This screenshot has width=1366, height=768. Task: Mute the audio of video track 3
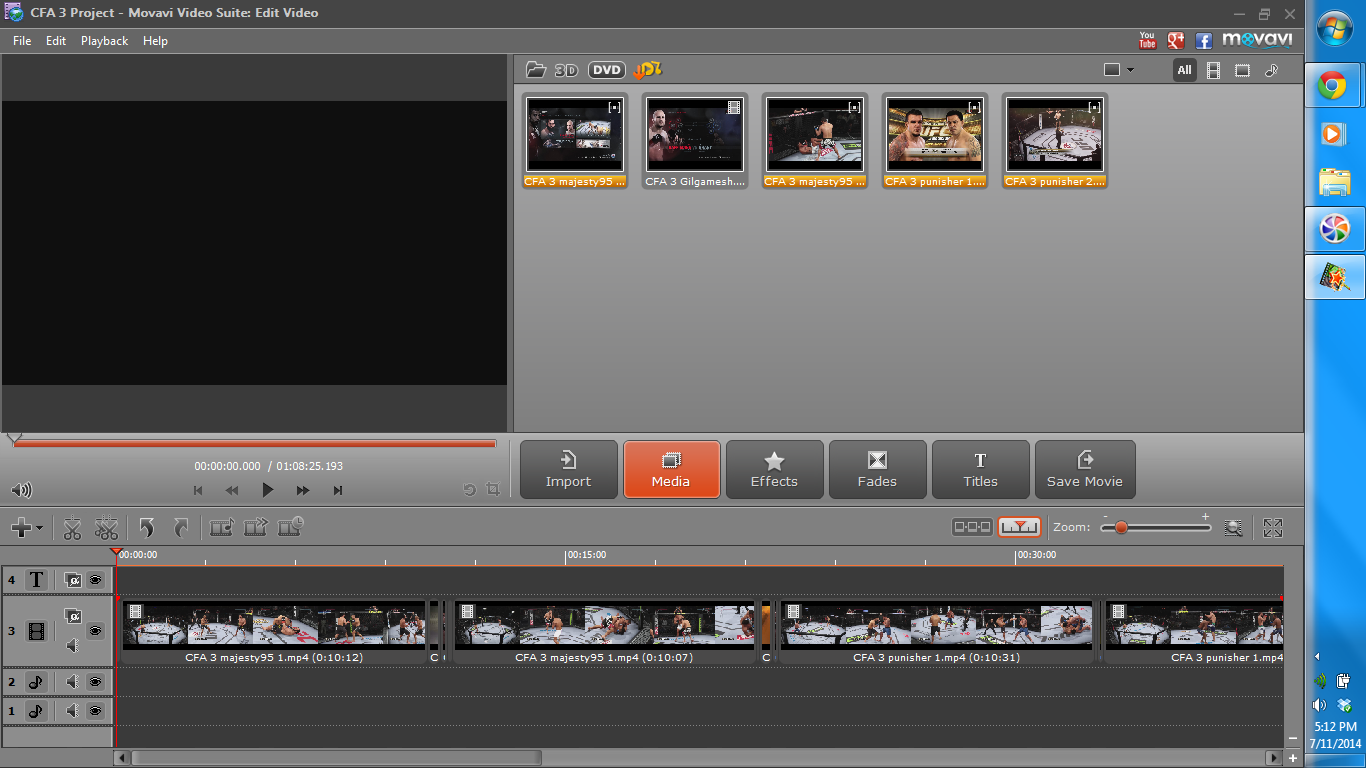point(72,646)
